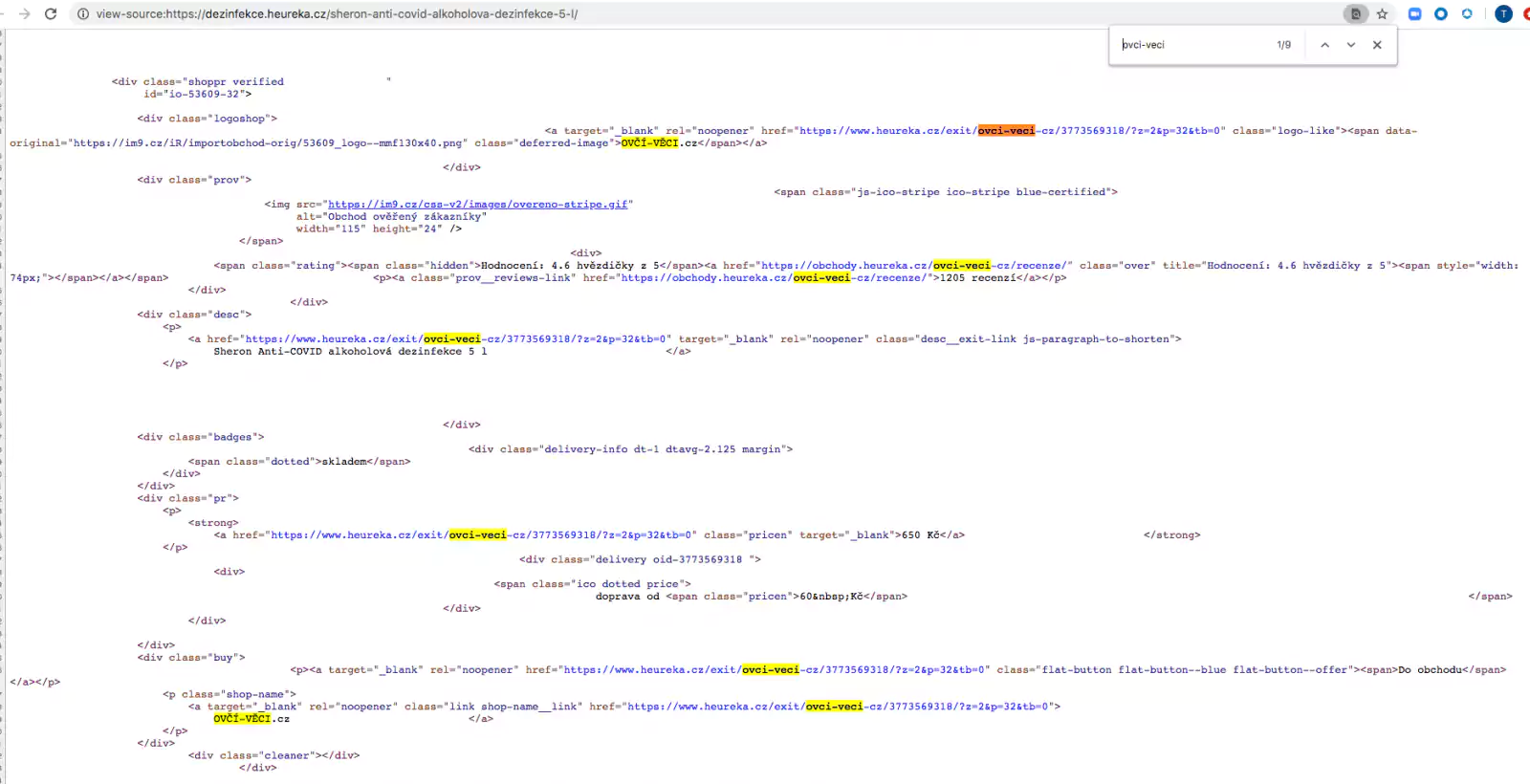This screenshot has width=1530, height=784.
Task: Click the data-original im9.cz logo png URL
Action: 268,143
